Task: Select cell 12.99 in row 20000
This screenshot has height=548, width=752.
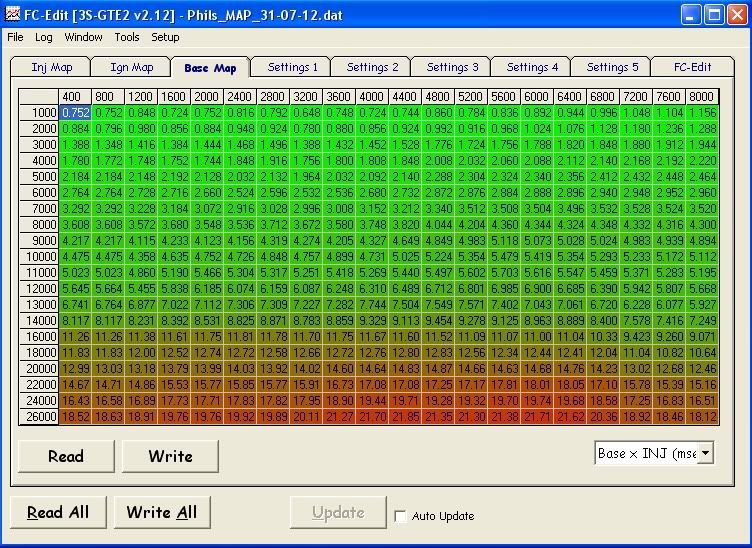Action: click(x=75, y=369)
